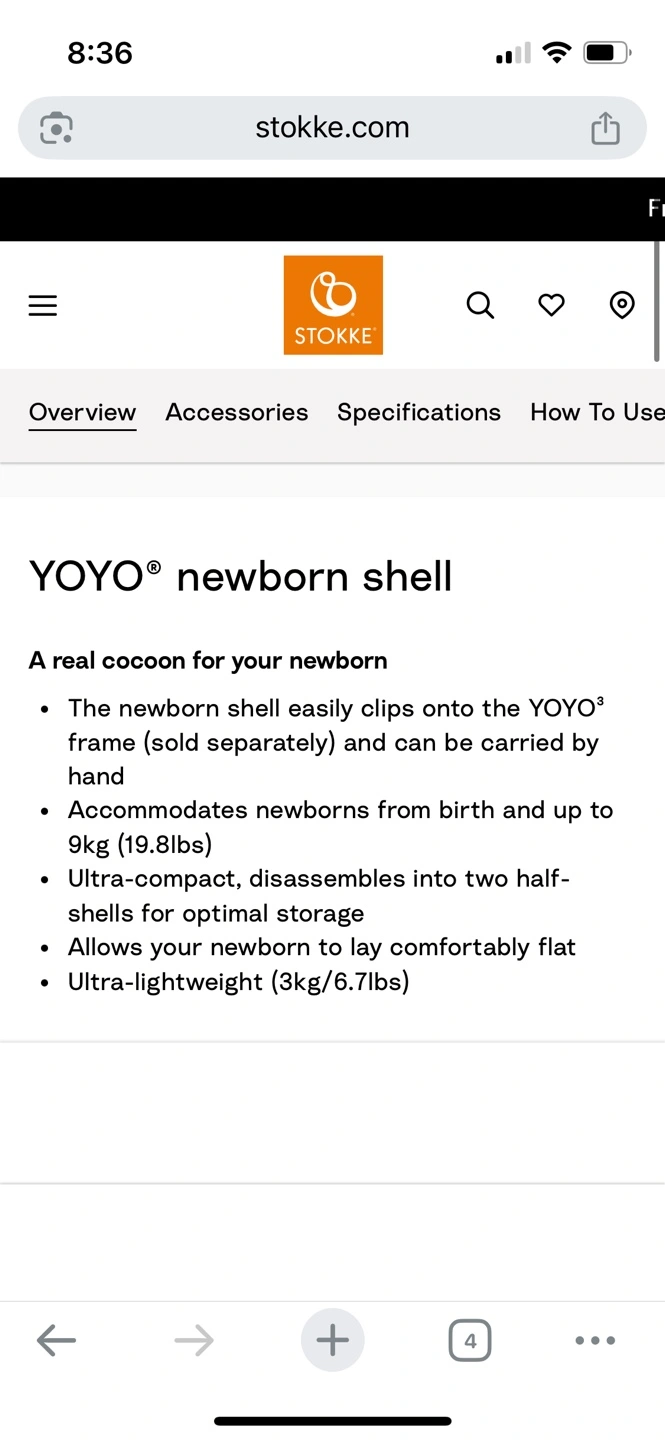The image size is (665, 1440).
Task: Tap the YOYO newborn shell heading
Action: 241,576
